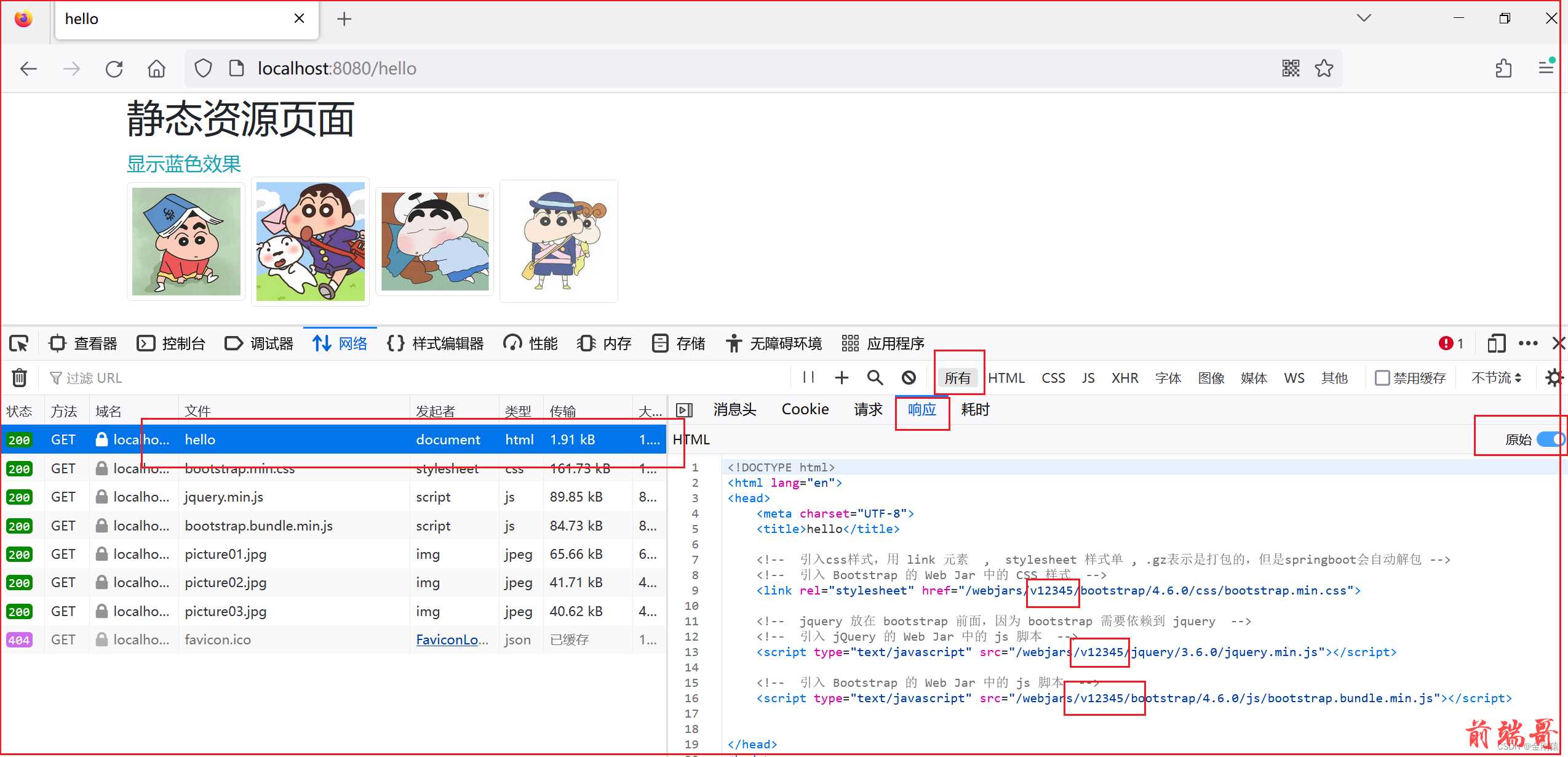Select the picture03.jpg request row

tap(333, 612)
